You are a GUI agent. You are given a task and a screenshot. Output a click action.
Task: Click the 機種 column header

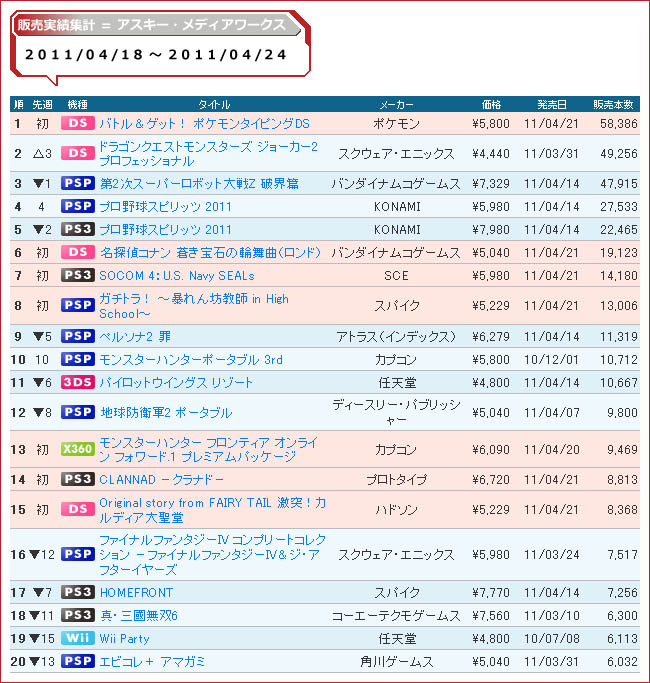[x=78, y=105]
